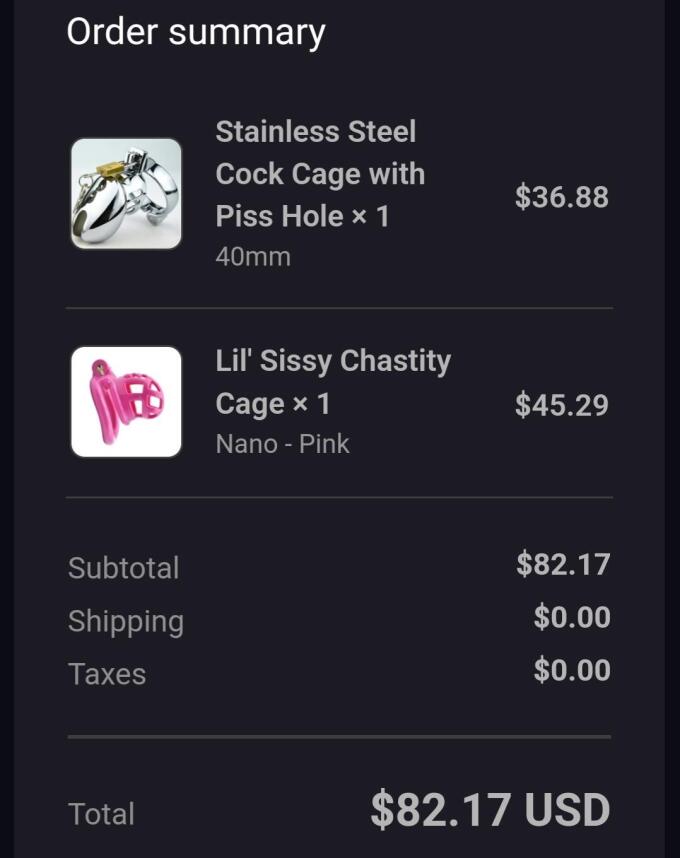Viewport: 680px width, 858px height.
Task: Click the subtotal amount $82.17
Action: point(563,565)
